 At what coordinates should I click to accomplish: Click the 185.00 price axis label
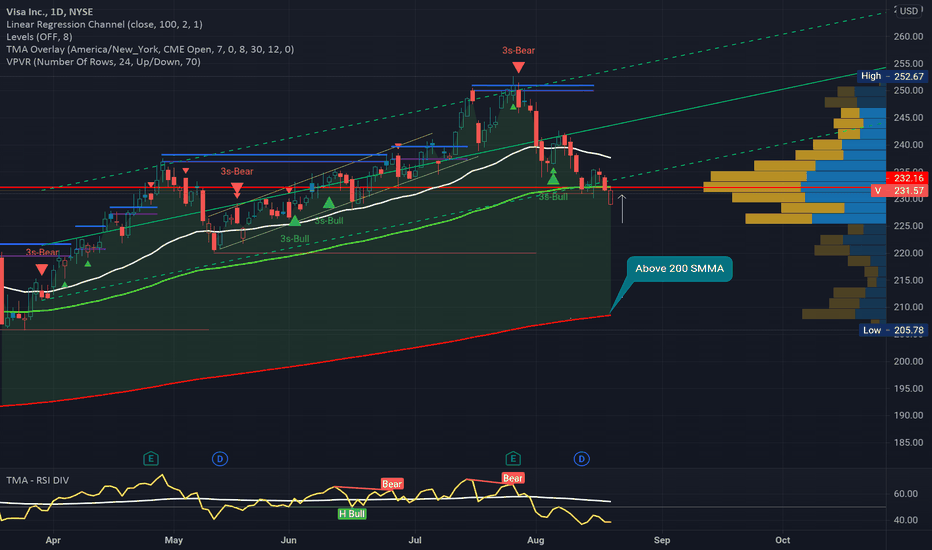pyautogui.click(x=908, y=442)
